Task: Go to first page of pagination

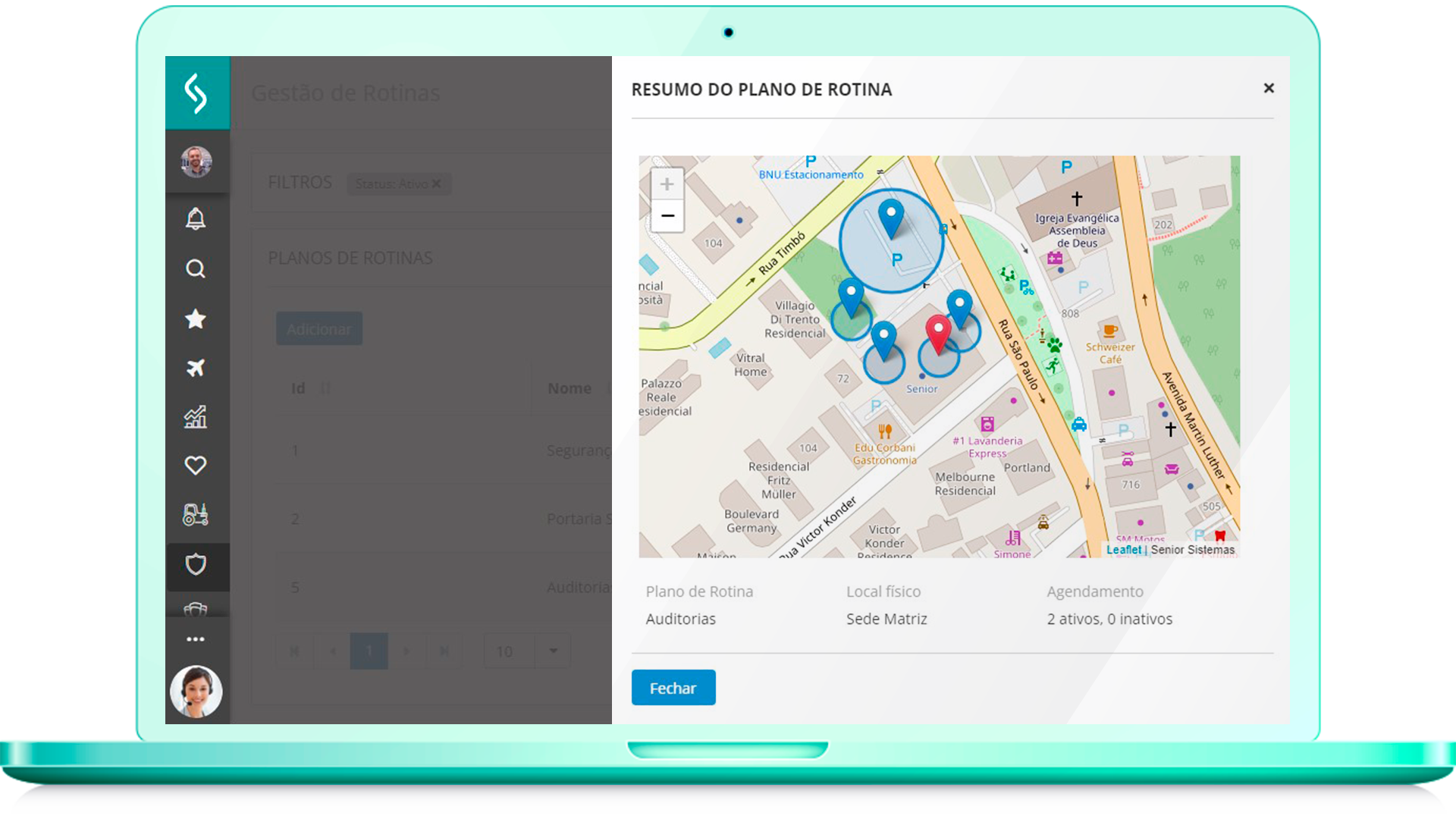Action: 294,651
